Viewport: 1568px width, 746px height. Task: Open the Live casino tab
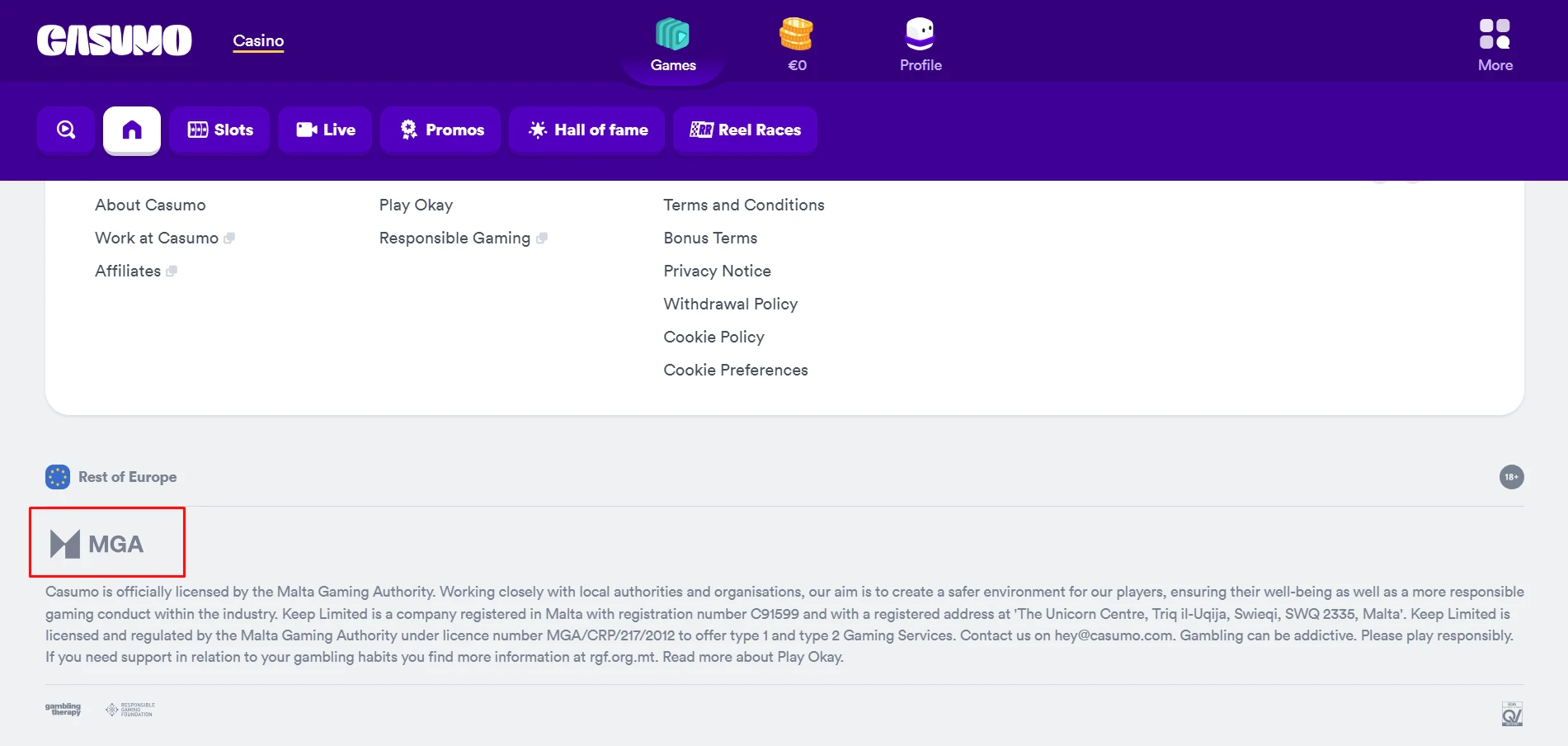325,130
